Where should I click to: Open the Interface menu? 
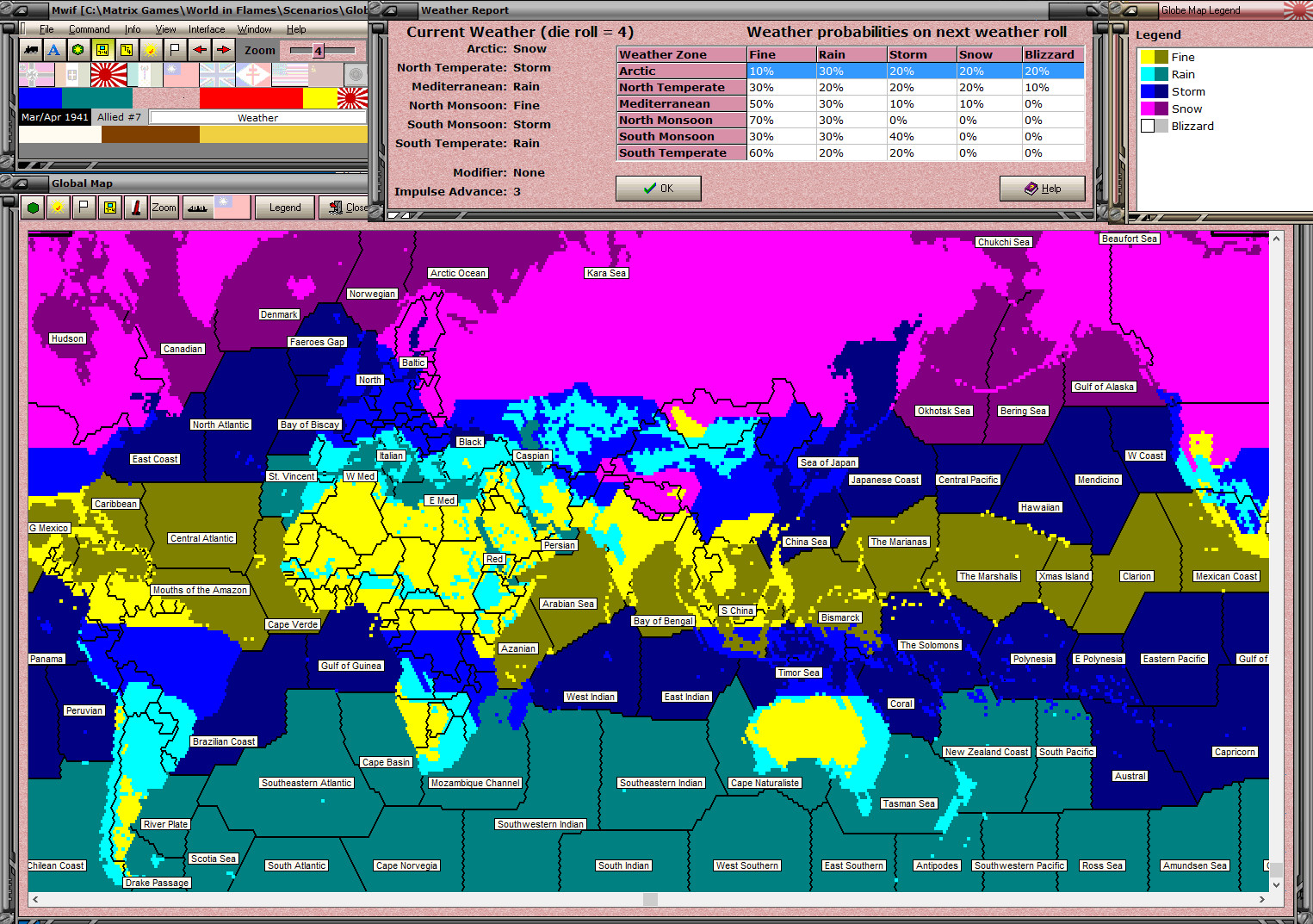coord(207,29)
